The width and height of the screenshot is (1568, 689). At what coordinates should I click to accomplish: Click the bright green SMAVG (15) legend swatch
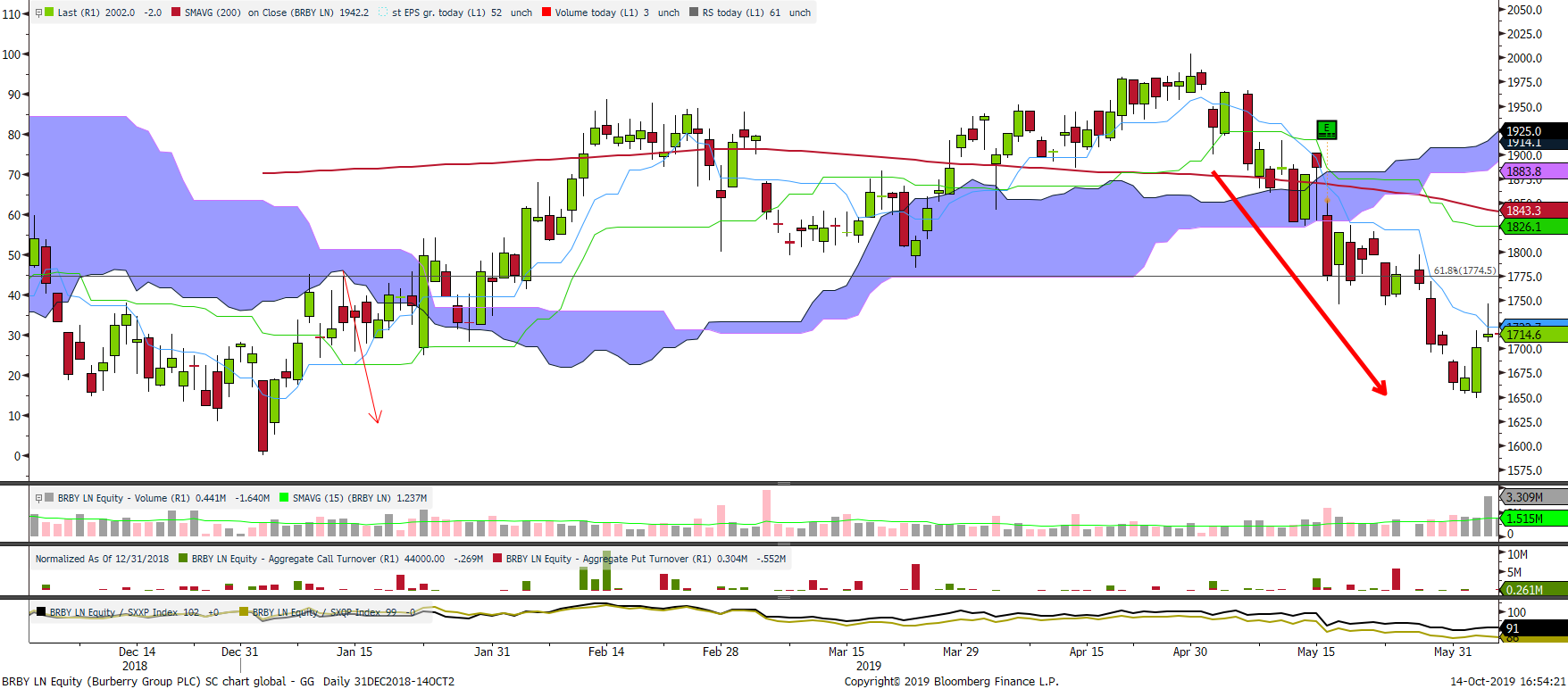(284, 498)
